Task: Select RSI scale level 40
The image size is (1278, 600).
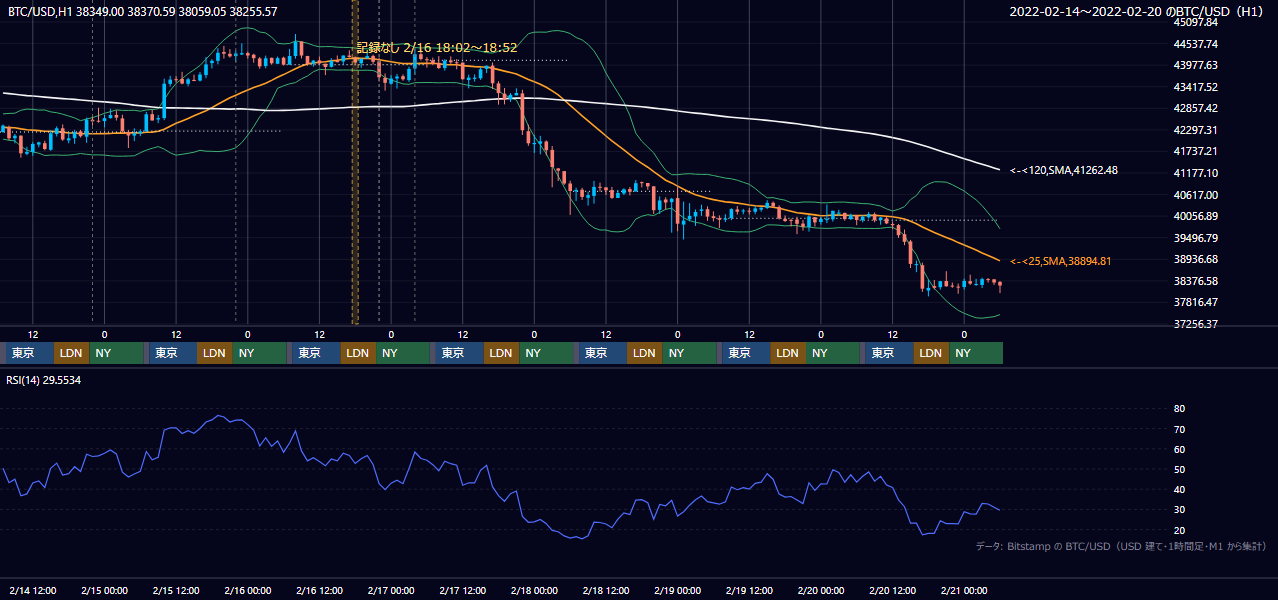Action: 1179,489
